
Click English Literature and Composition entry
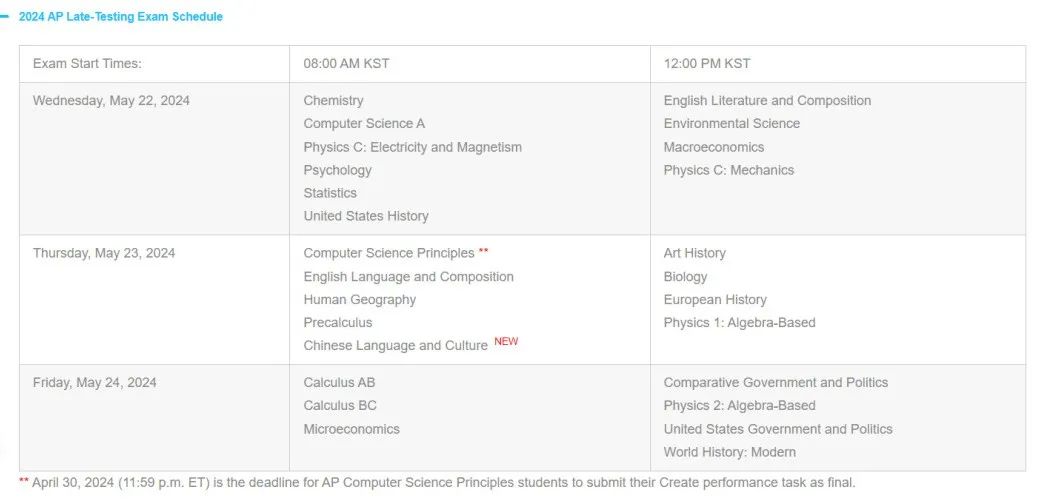(767, 100)
